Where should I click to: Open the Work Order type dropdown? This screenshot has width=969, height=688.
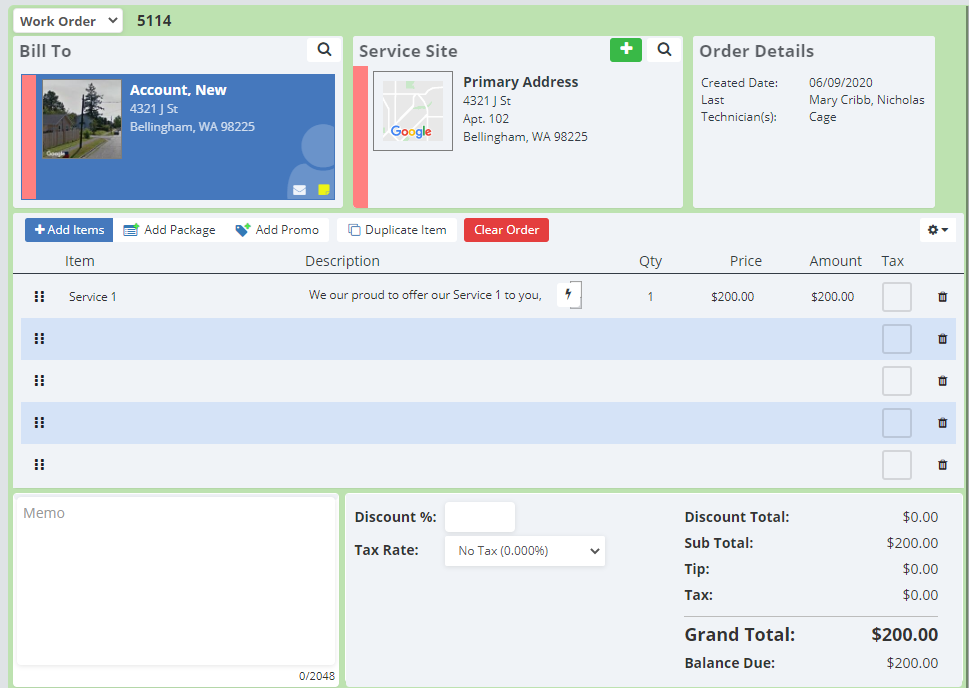coord(68,21)
